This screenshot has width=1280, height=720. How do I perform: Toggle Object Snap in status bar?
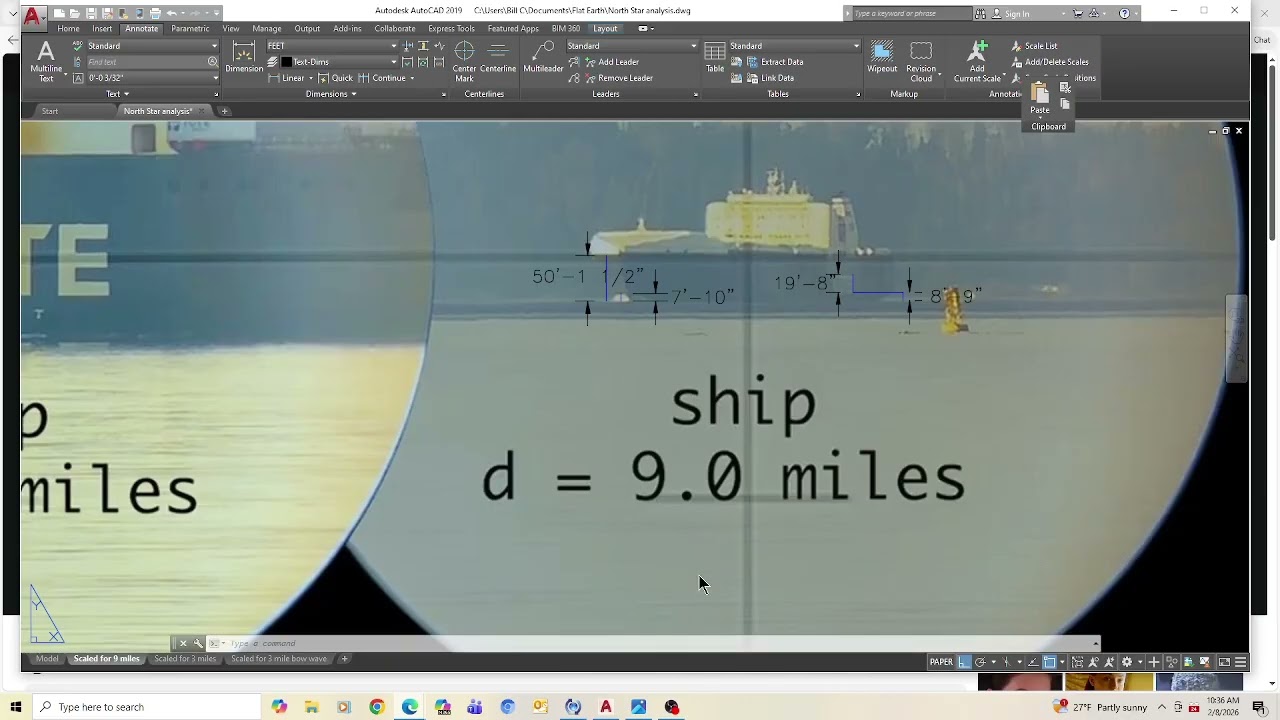1050,662
